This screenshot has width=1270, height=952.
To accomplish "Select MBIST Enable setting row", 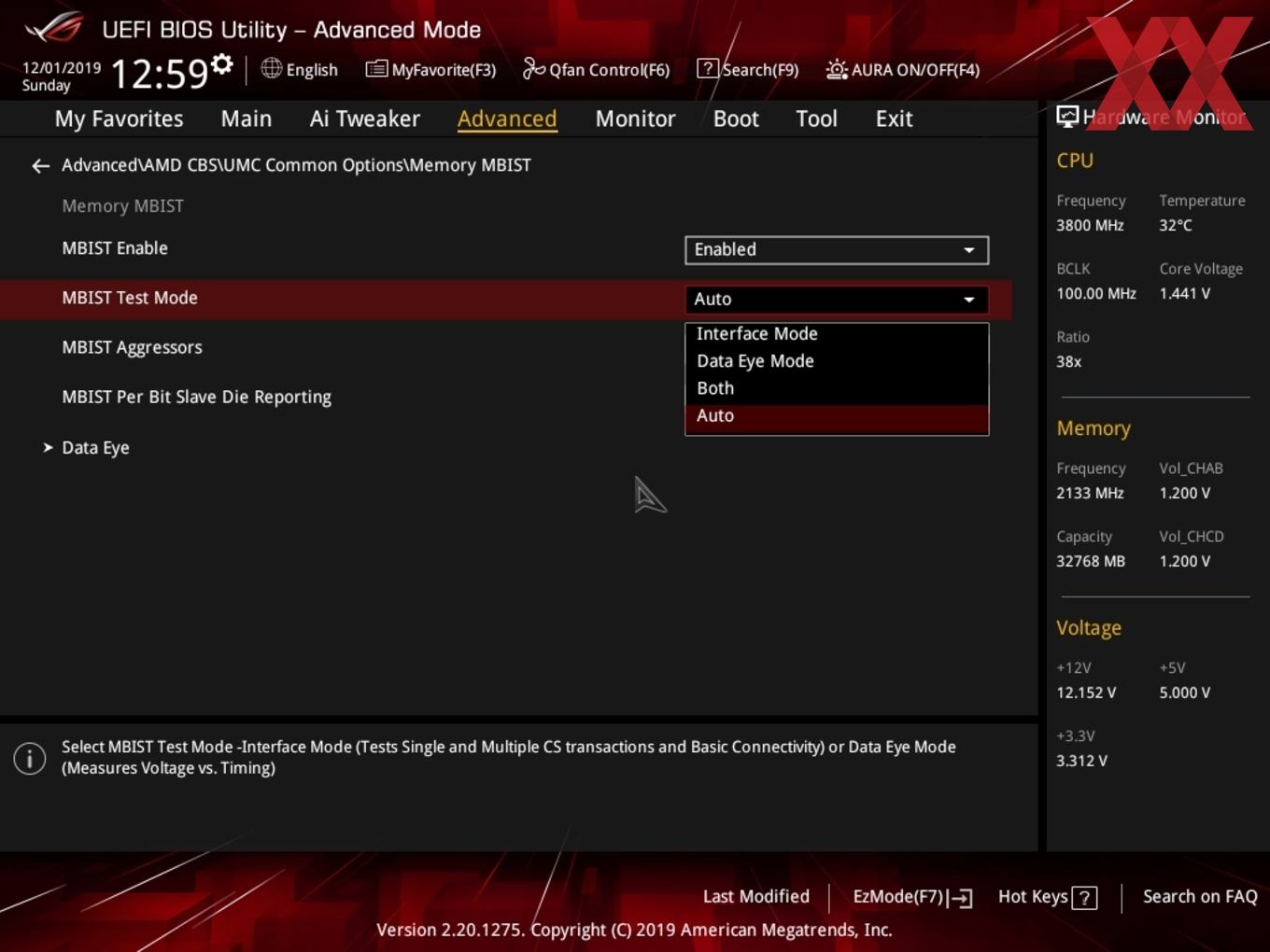I will 505,249.
